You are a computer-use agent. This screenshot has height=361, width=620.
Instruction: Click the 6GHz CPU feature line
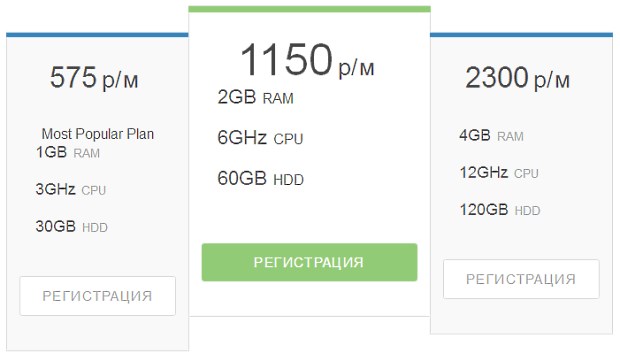[x=260, y=138]
